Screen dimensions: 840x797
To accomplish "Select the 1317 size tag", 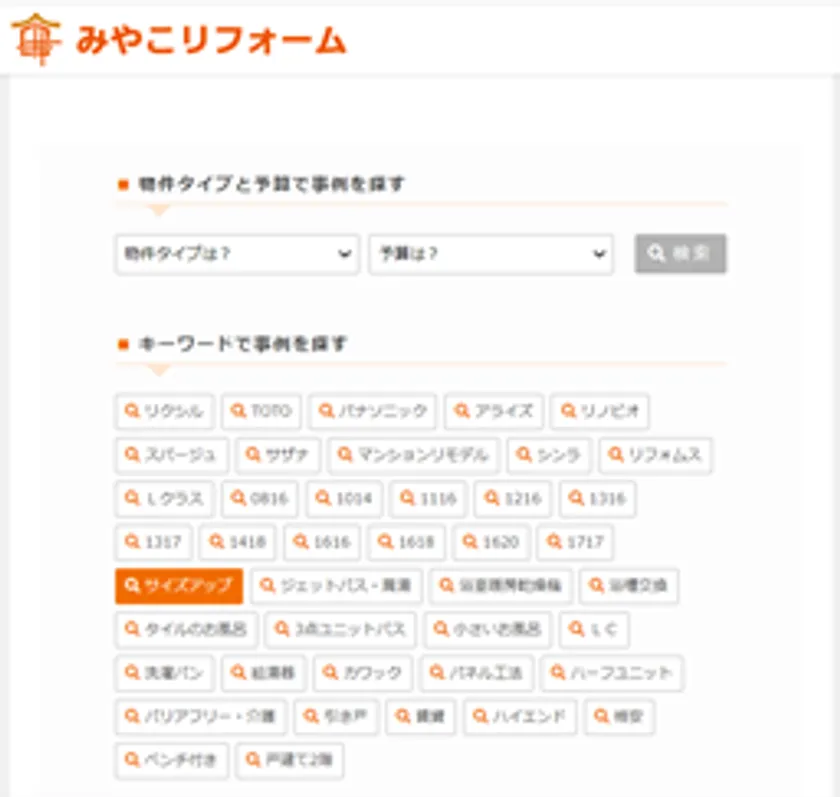I will click(x=153, y=542).
